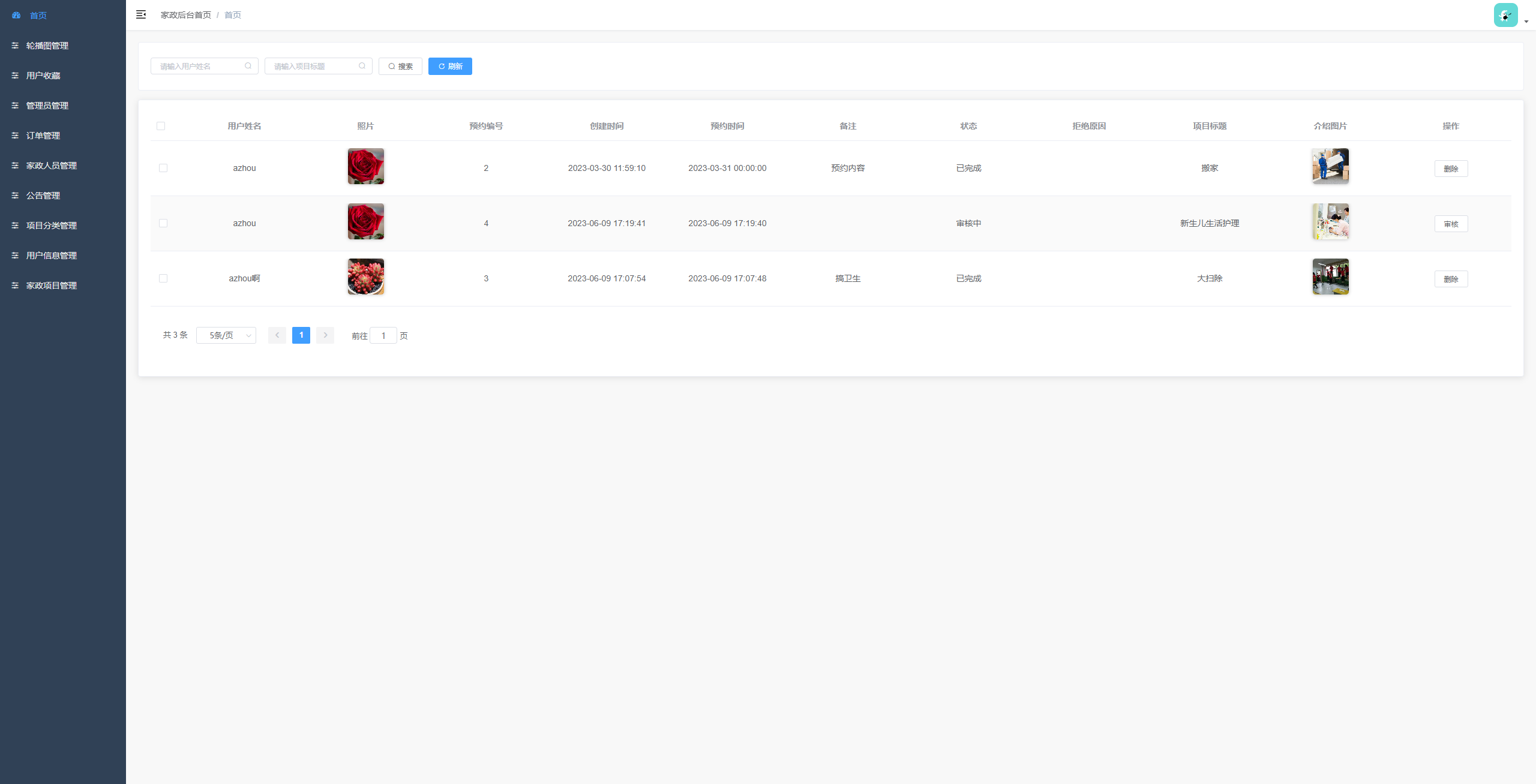This screenshot has height=784, width=1536.
Task: Expand the avatar dropdown caret arrow
Action: [1526, 22]
